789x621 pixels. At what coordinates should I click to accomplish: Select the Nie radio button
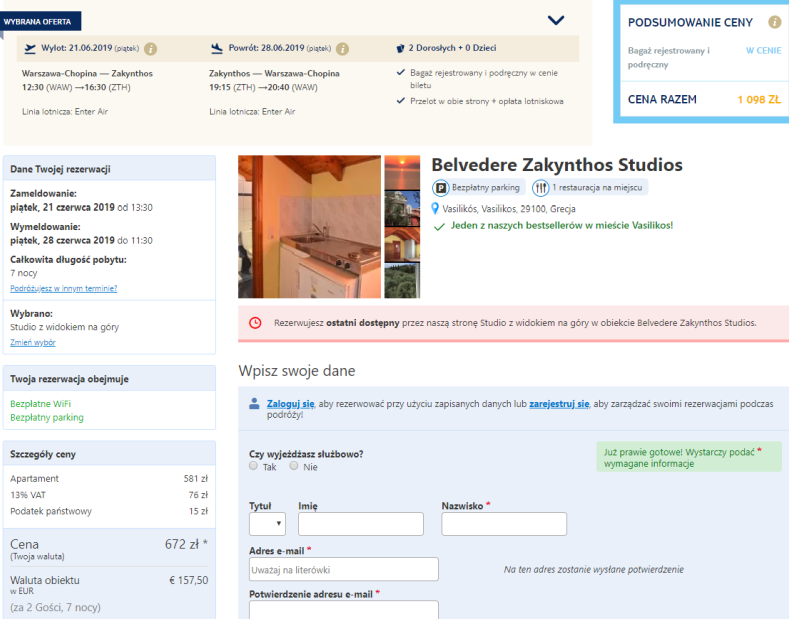(294, 466)
